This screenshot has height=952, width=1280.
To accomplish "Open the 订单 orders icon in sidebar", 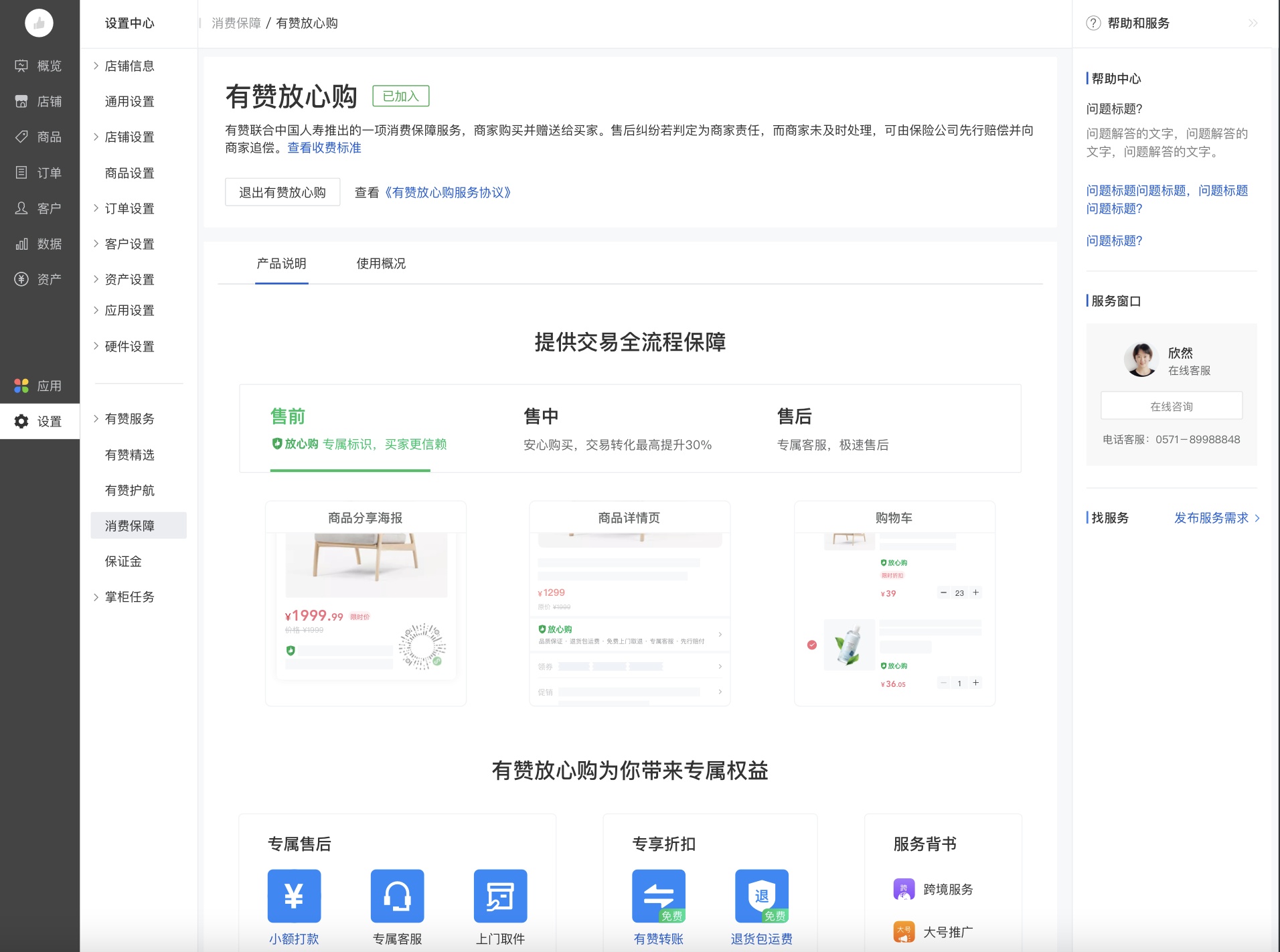I will coord(21,173).
